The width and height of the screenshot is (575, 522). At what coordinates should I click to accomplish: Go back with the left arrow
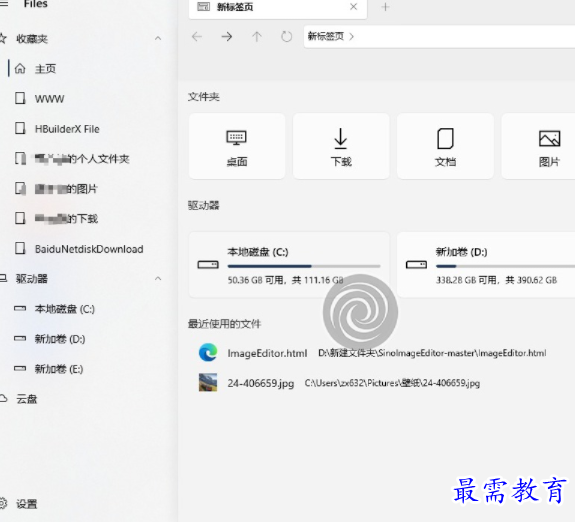(x=197, y=37)
